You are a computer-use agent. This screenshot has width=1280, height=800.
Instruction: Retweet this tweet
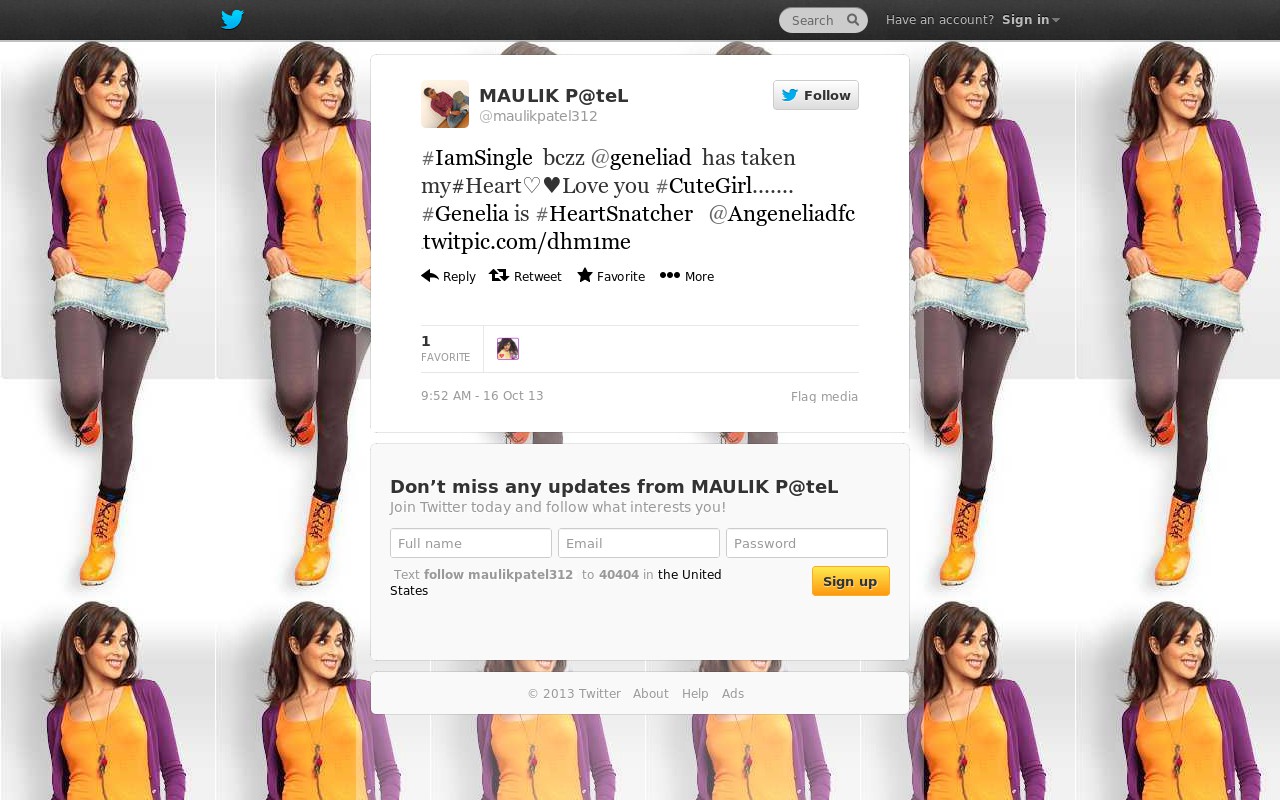(x=525, y=276)
